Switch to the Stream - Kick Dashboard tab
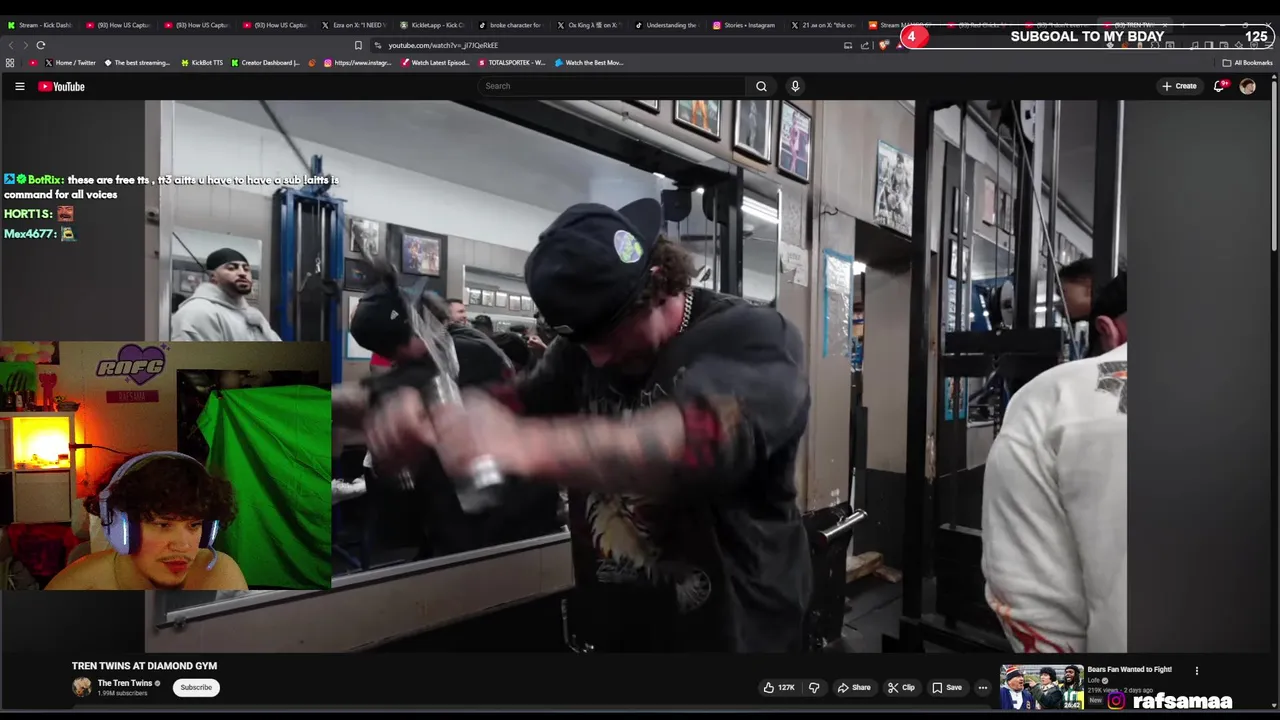This screenshot has width=1280, height=720. tap(40, 25)
